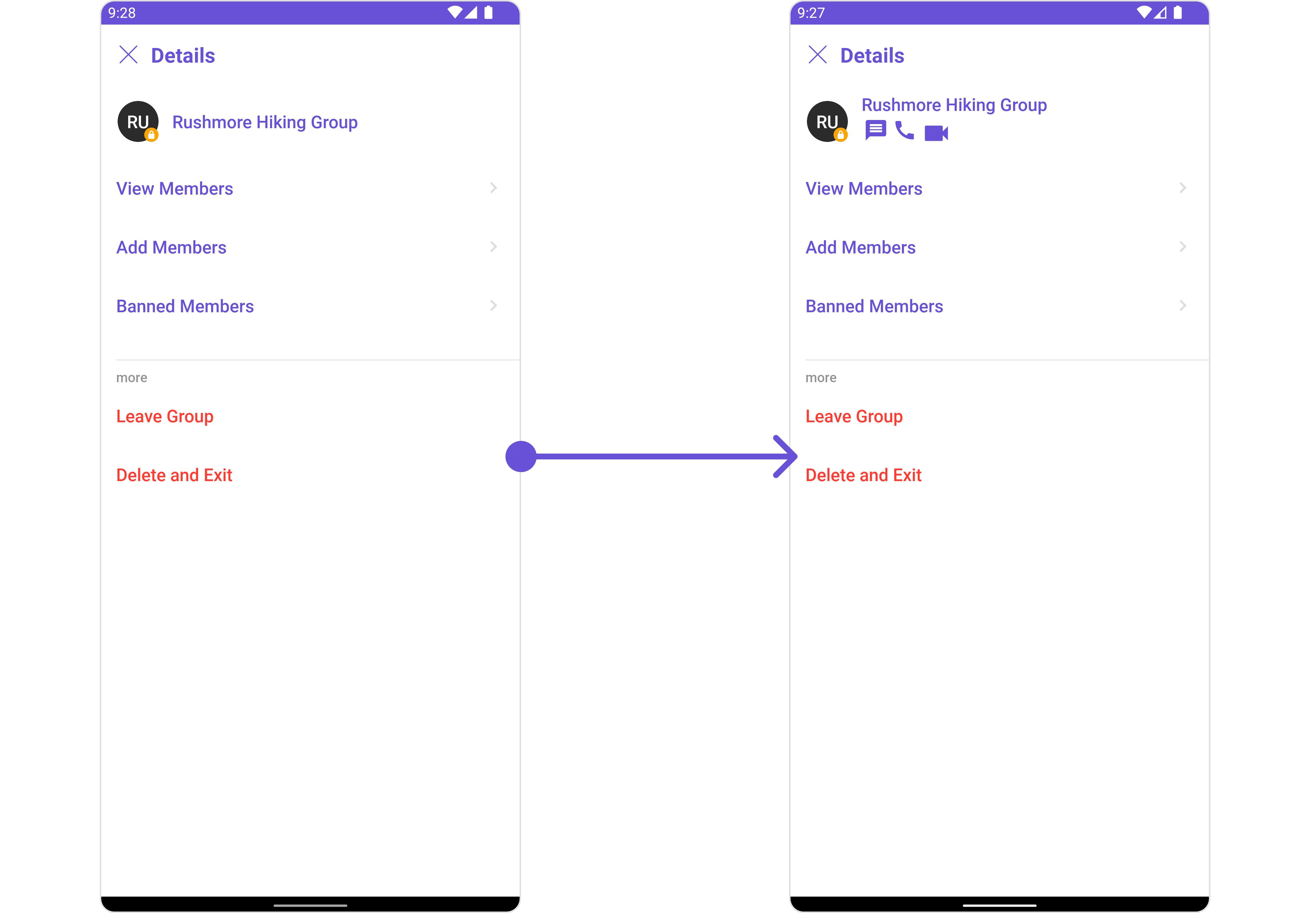Open chat via message icon under group name
Image resolution: width=1316 pixels, height=913 pixels.
pos(875,130)
